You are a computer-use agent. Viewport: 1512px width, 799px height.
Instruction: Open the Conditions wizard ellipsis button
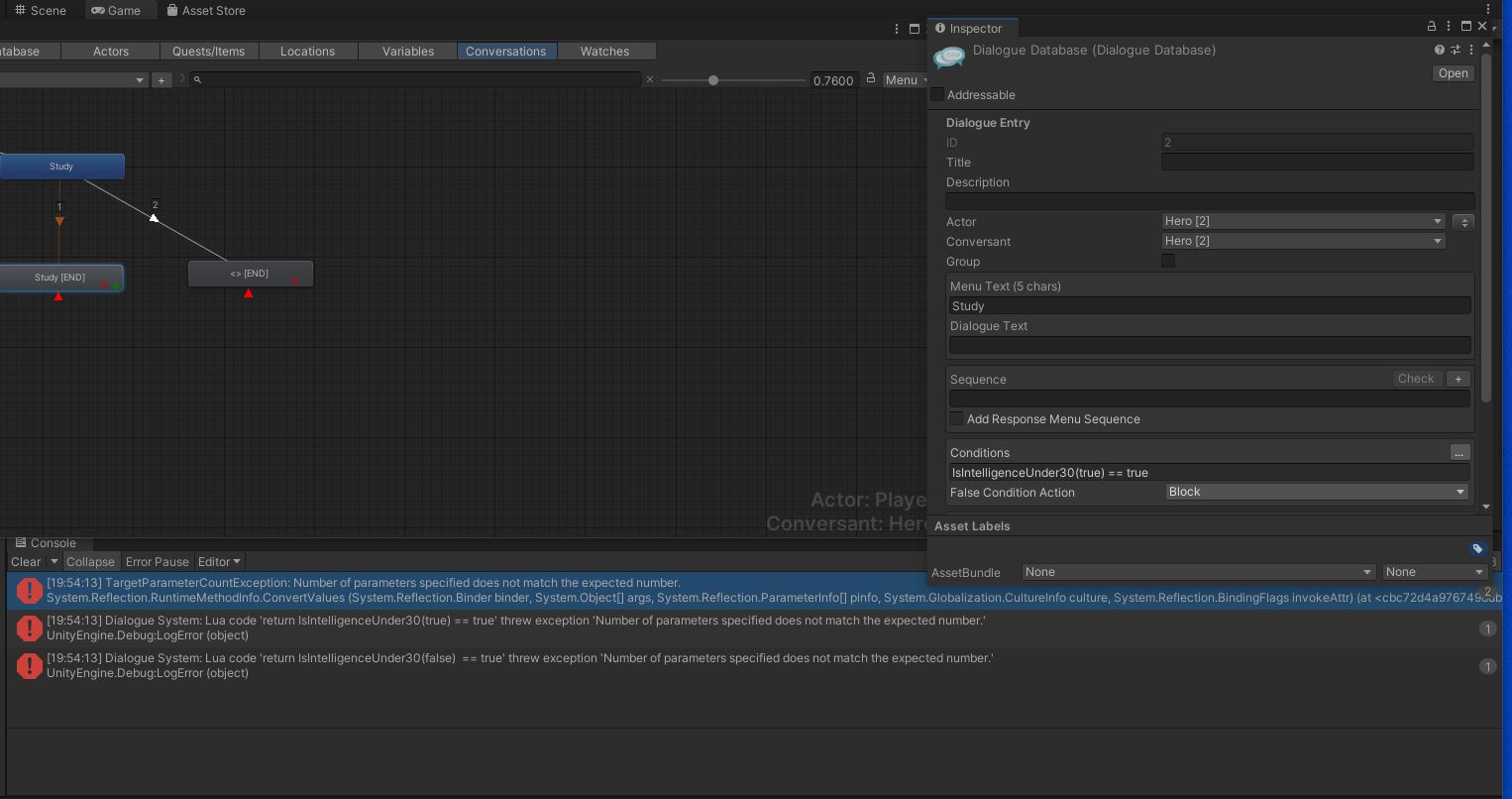point(1458,452)
